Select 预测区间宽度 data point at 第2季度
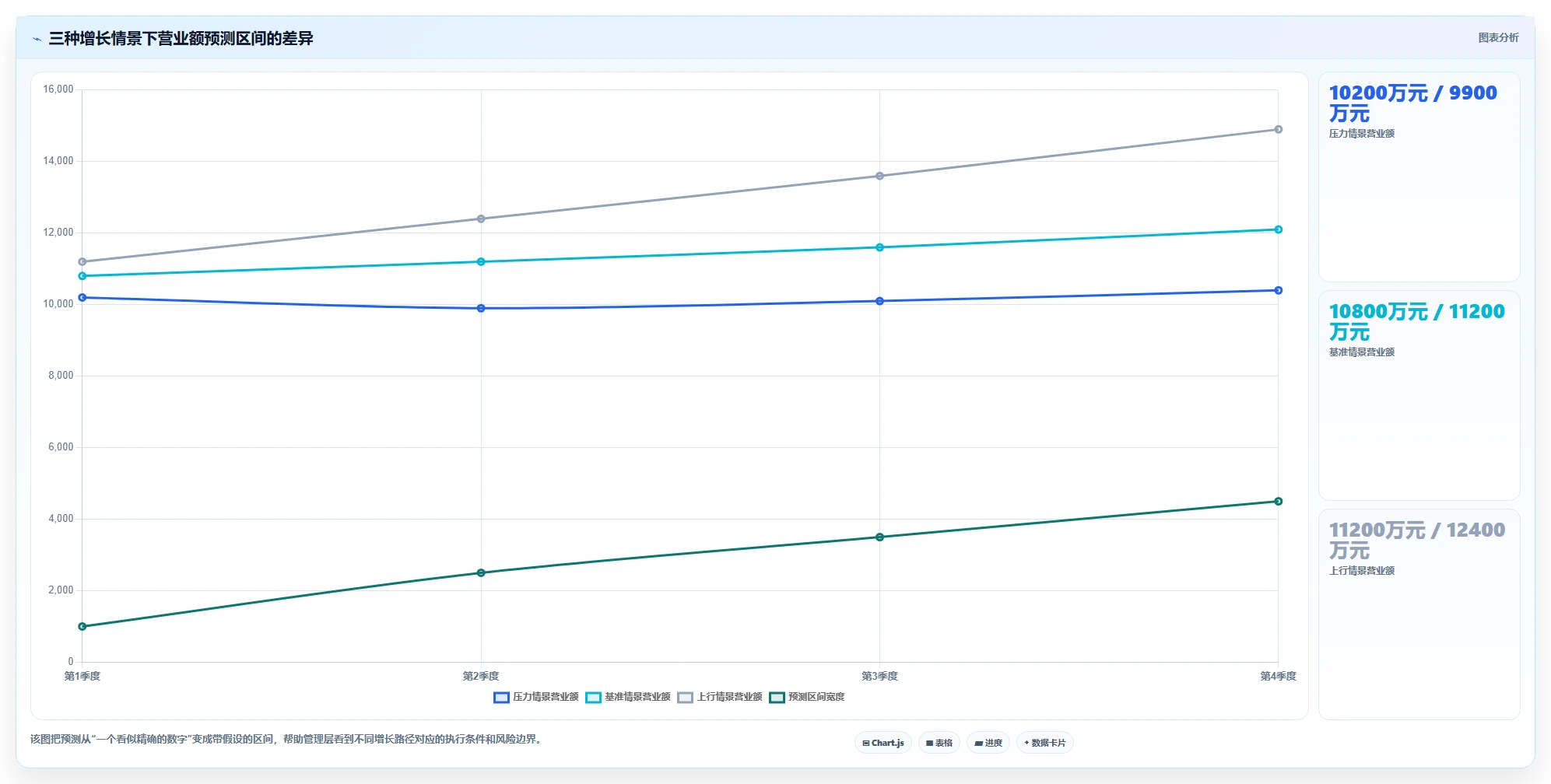 [x=481, y=573]
